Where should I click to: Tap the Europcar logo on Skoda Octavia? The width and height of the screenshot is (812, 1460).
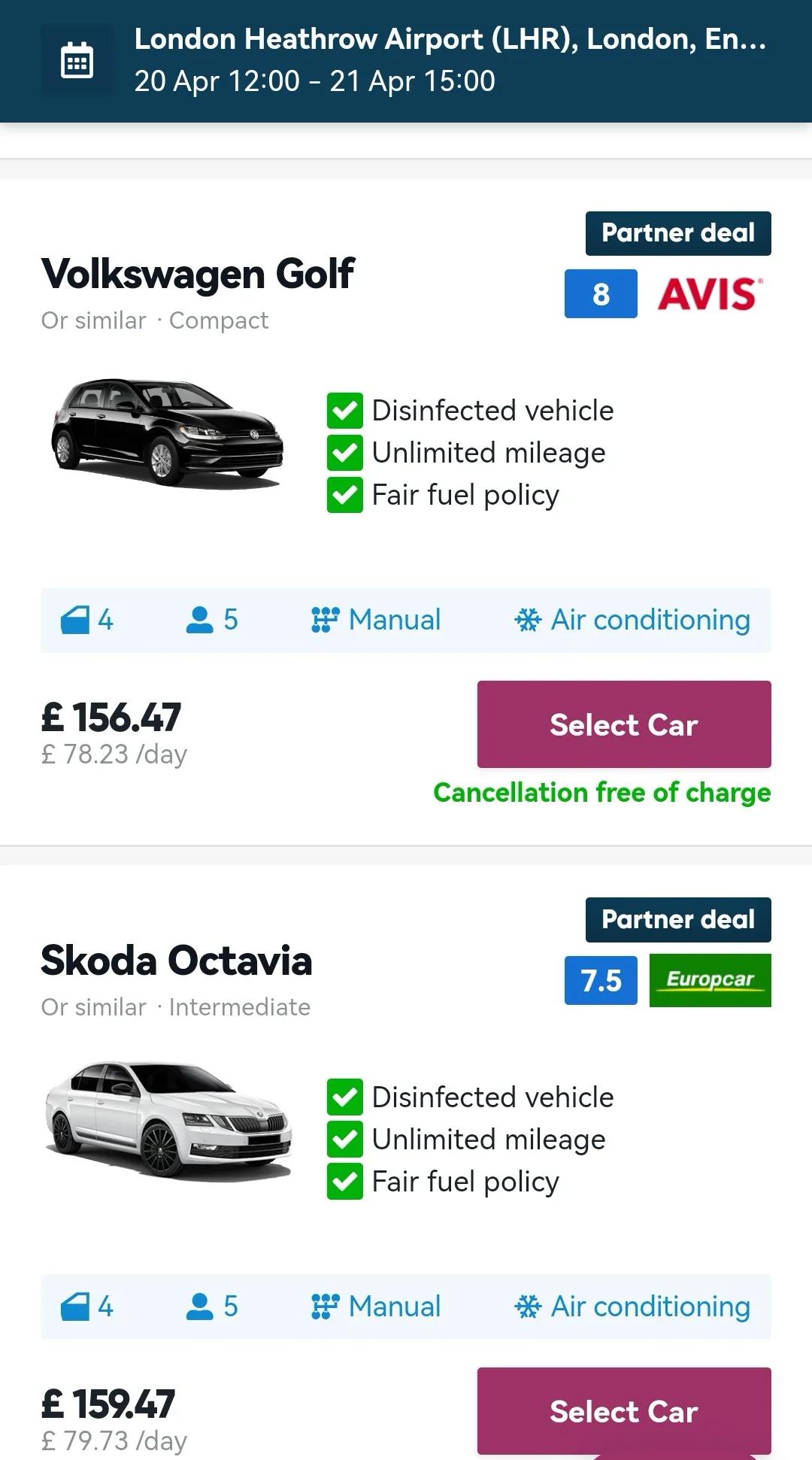point(710,980)
